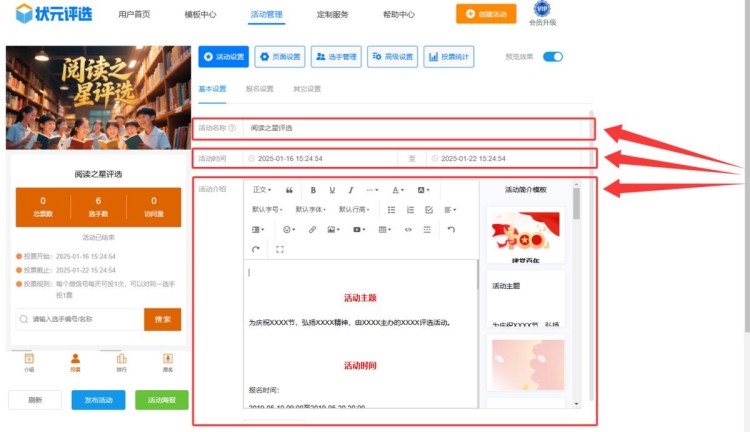Image resolution: width=750 pixels, height=432 pixels.
Task: Open 模板中心 in the top navigation
Action: tap(201, 15)
